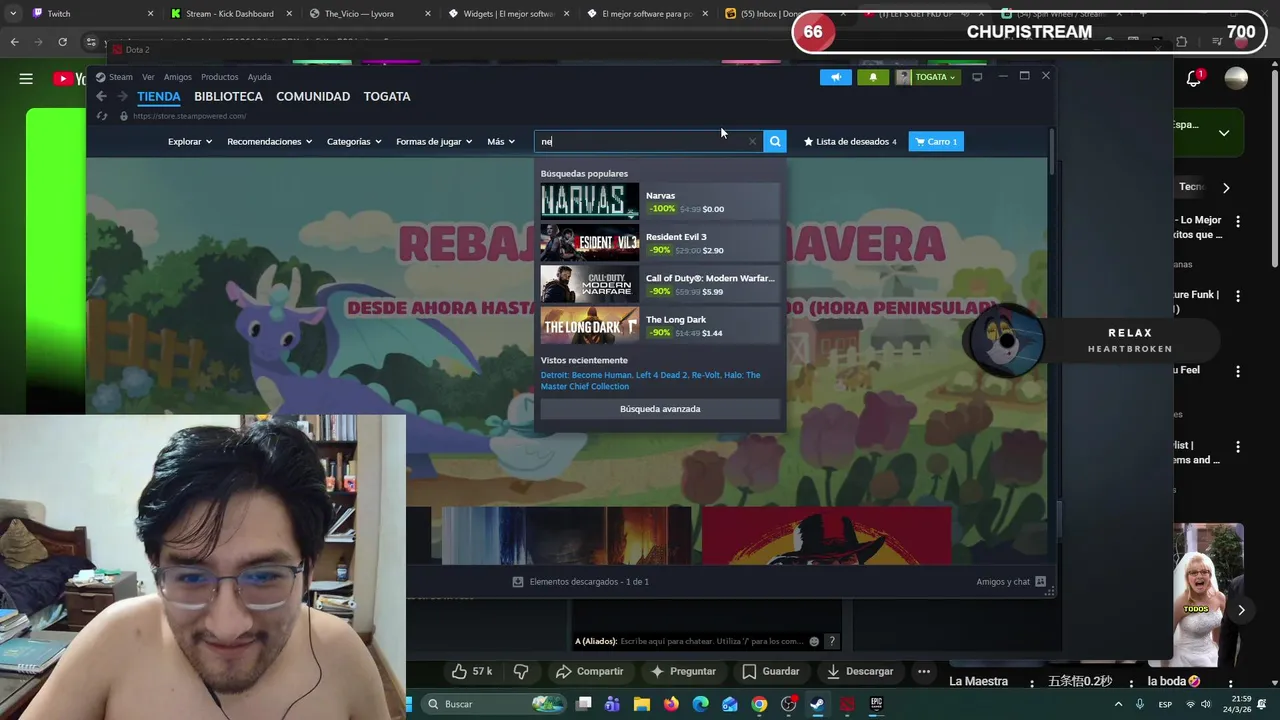Viewport: 1280px width, 720px height.
Task: Open Google Chrome from the taskbar
Action: pyautogui.click(x=759, y=704)
